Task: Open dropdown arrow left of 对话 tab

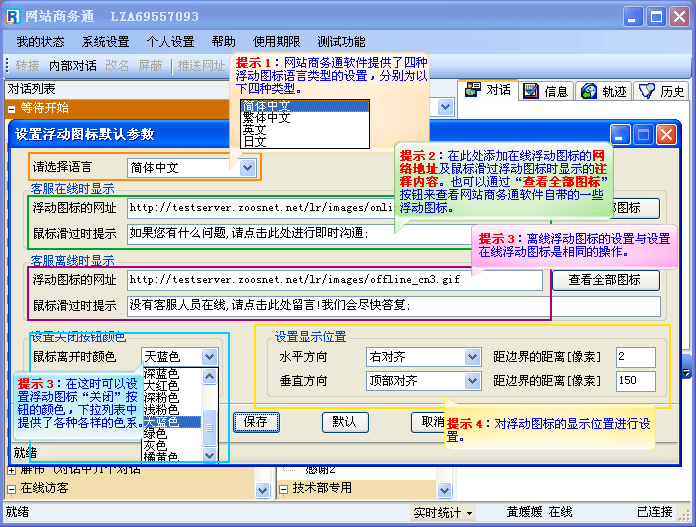Action: pyautogui.click(x=445, y=107)
